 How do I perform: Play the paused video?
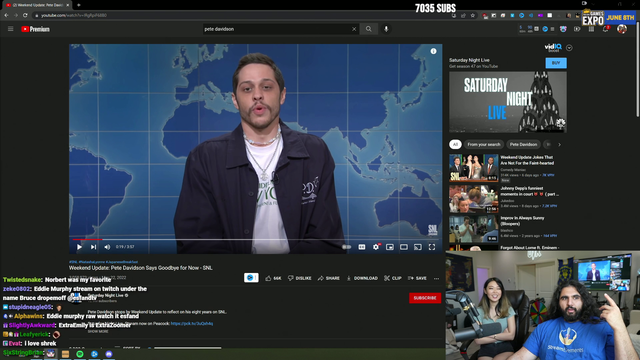(x=79, y=247)
